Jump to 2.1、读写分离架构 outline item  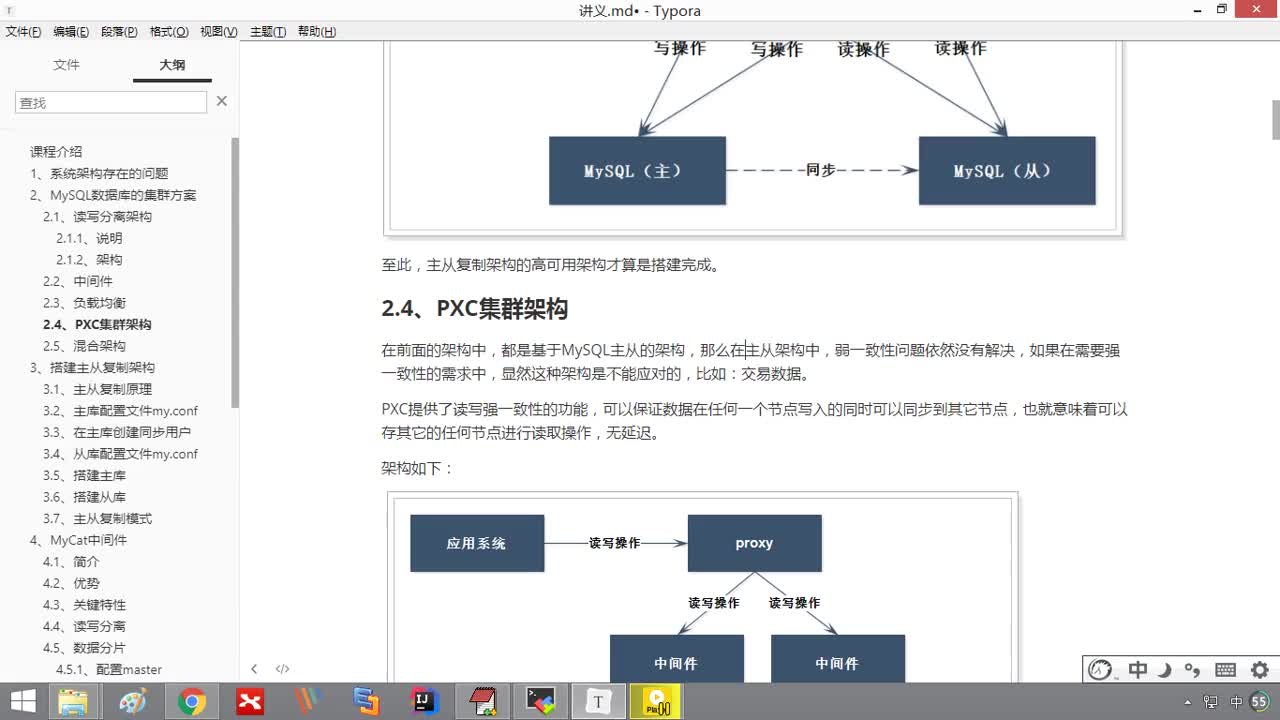[97, 217]
